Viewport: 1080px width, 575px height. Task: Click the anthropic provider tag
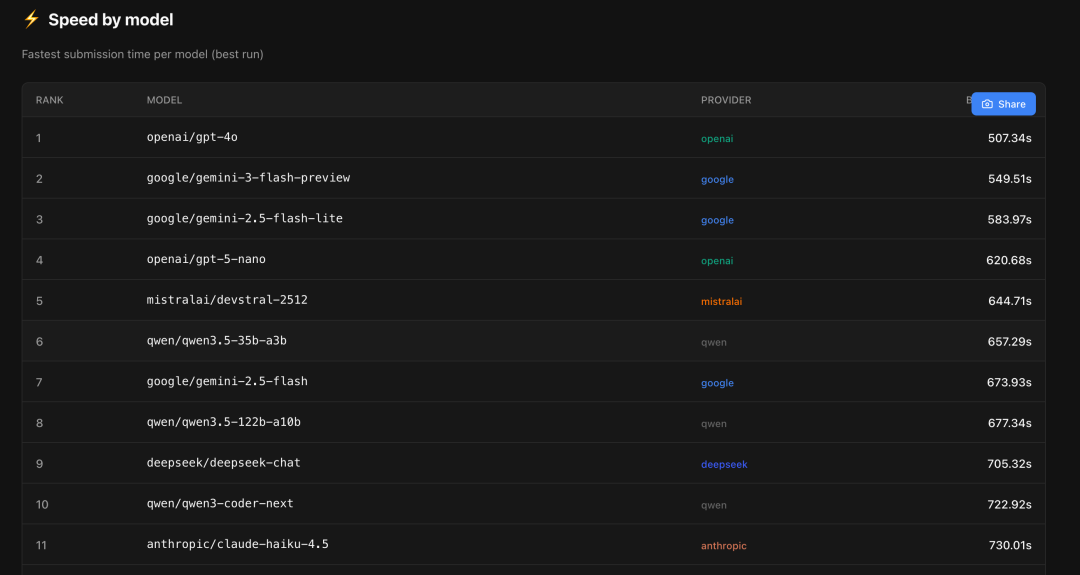click(723, 546)
